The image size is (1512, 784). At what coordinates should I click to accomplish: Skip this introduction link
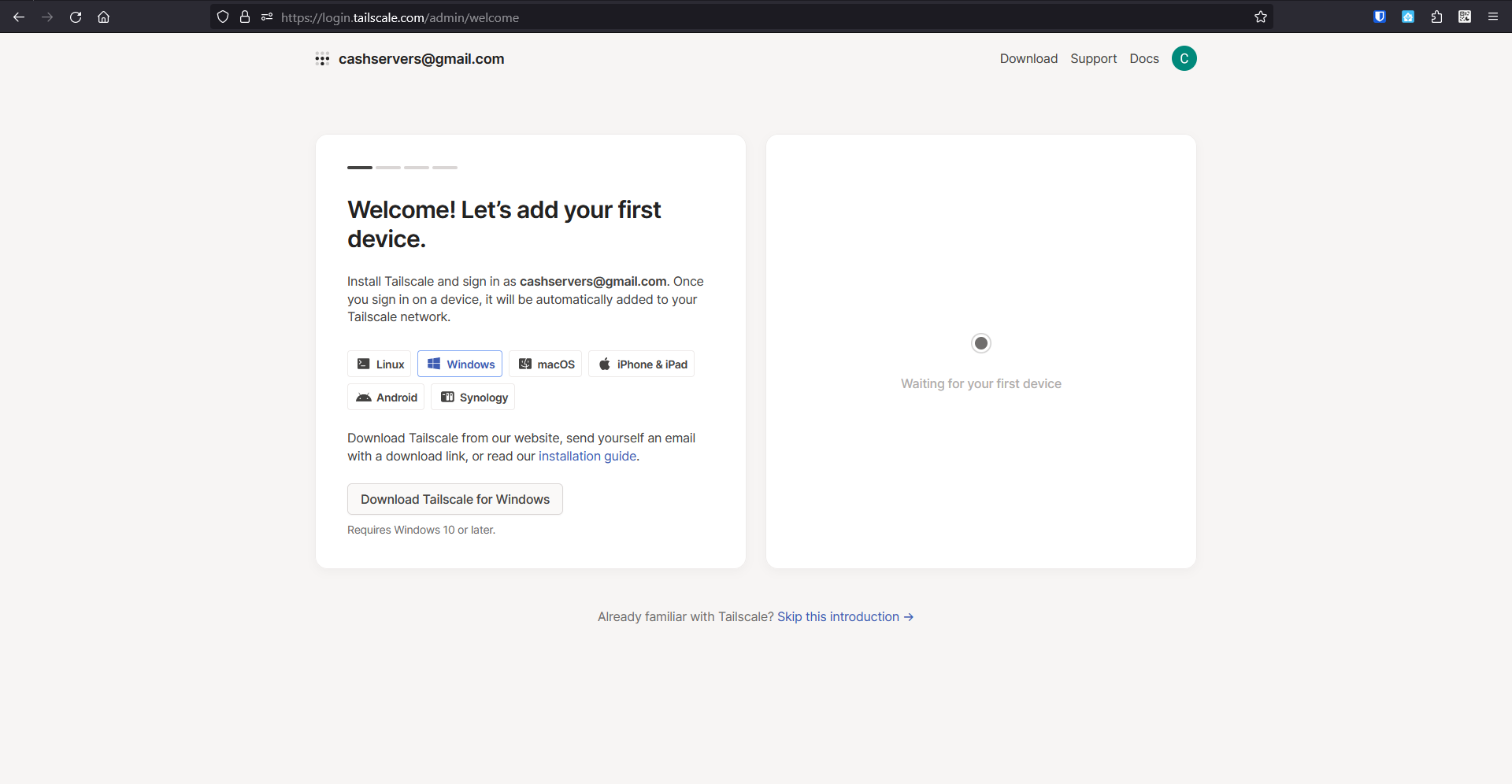pyautogui.click(x=844, y=617)
